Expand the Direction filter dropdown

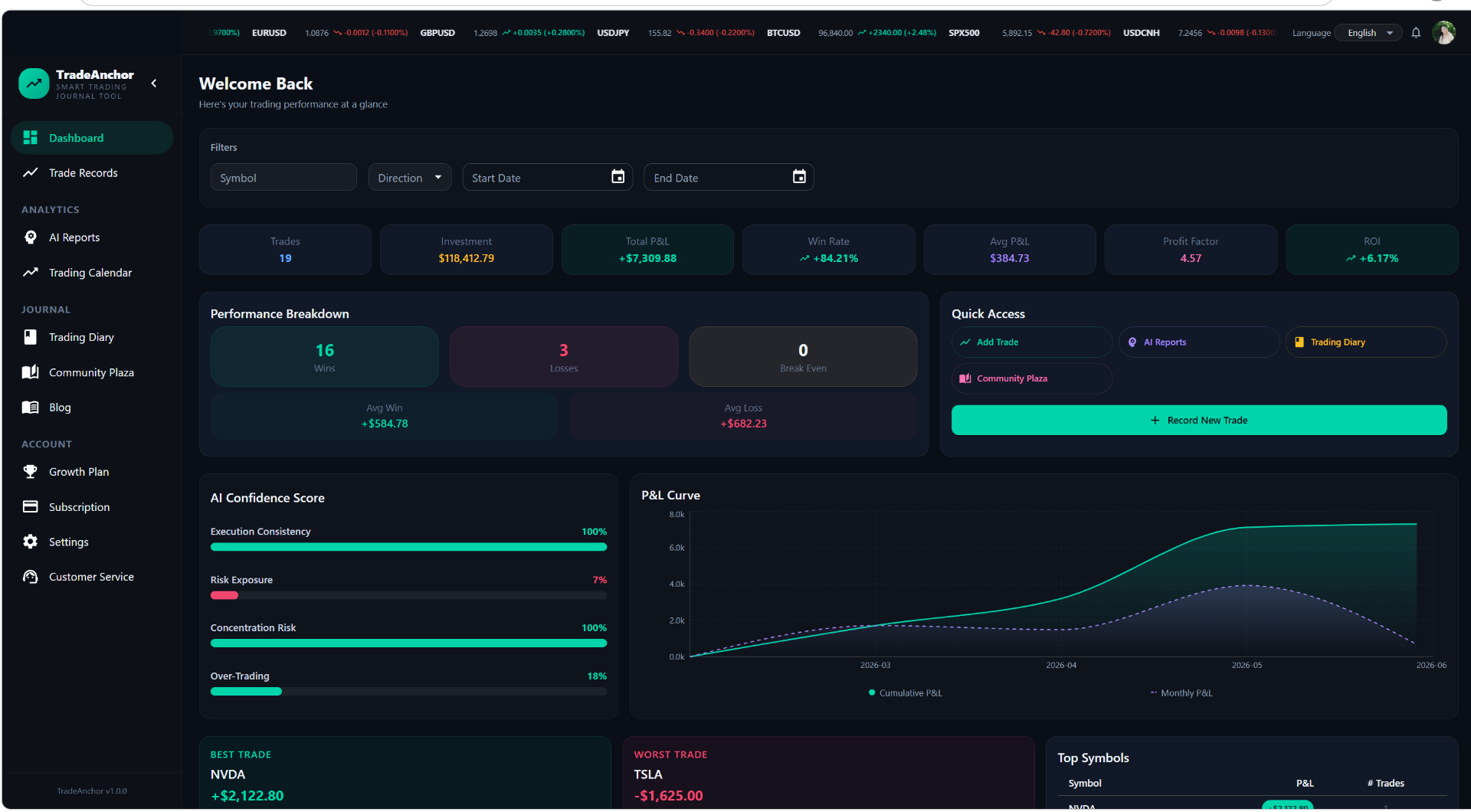pyautogui.click(x=410, y=178)
